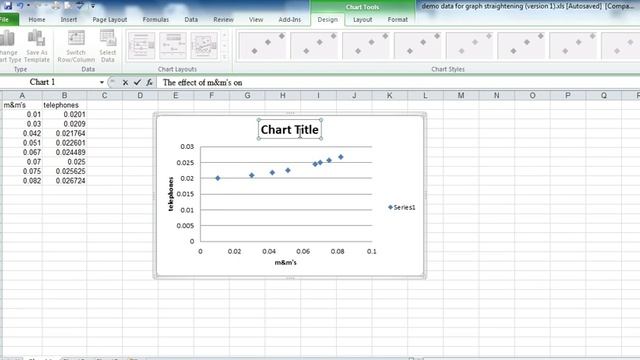Click the Save icon in quick access toolbar

click(x=8, y=6)
